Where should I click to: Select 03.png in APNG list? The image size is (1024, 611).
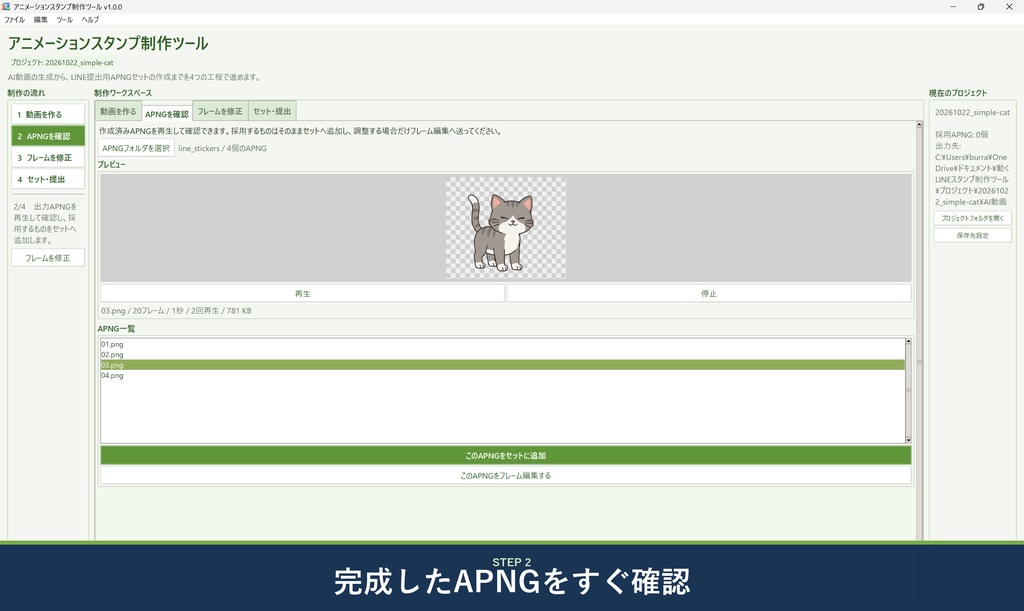(x=502, y=365)
